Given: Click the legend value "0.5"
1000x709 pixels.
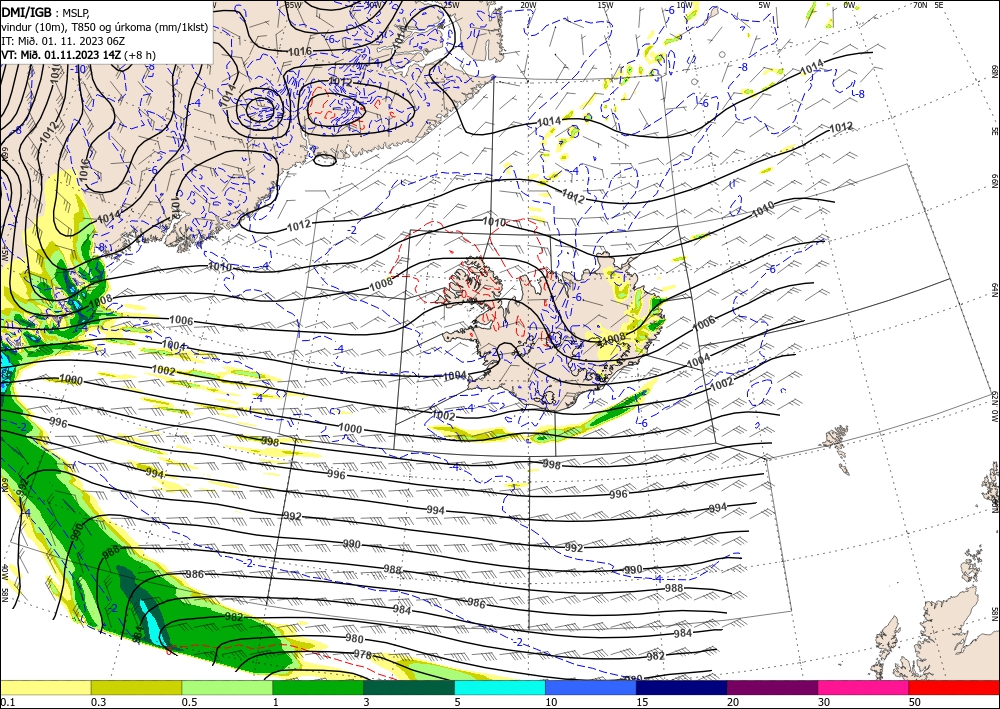Looking at the screenshot, I should tap(189, 702).
